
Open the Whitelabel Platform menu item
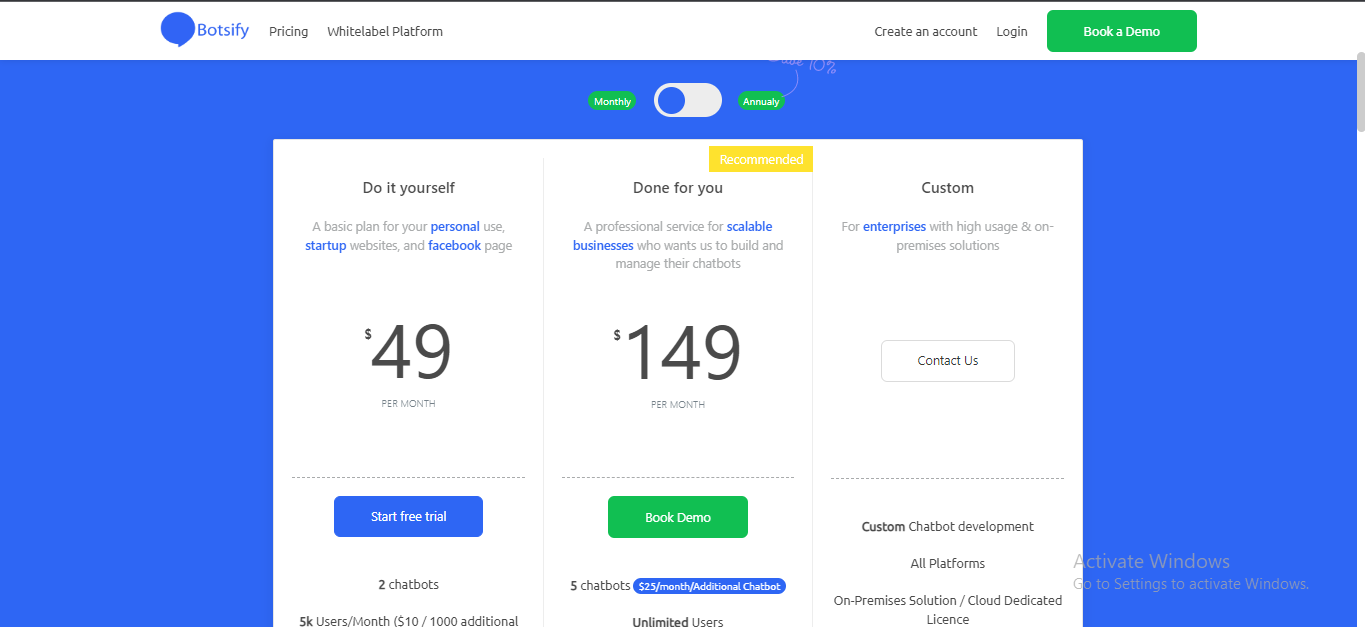(385, 31)
